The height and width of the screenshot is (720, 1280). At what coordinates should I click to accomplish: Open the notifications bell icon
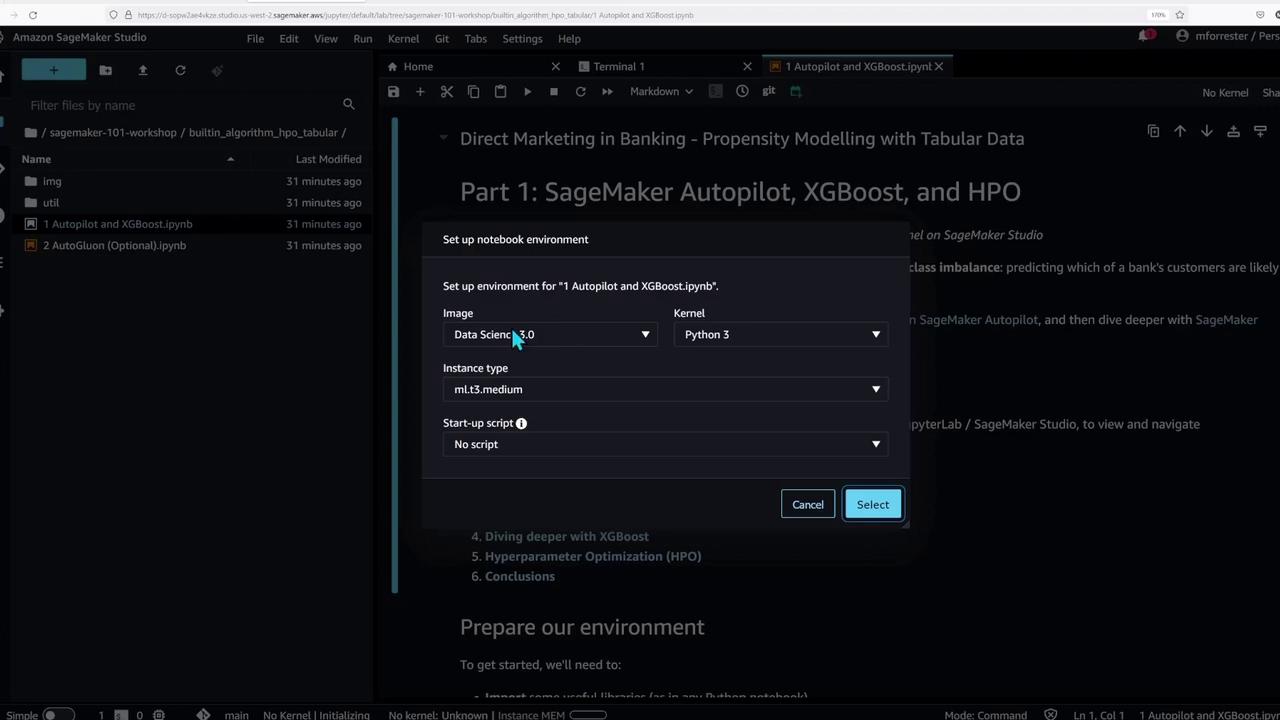(1145, 37)
